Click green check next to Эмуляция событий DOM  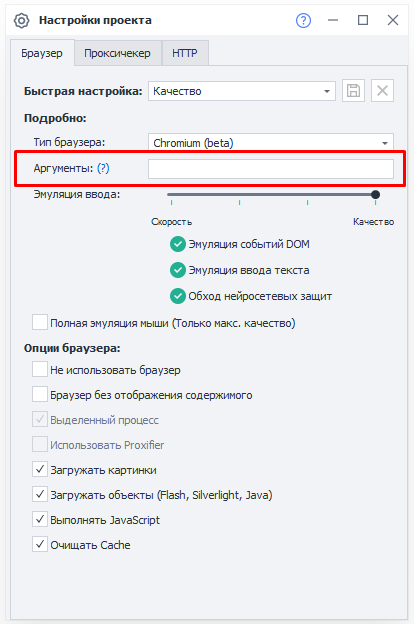(x=178, y=244)
